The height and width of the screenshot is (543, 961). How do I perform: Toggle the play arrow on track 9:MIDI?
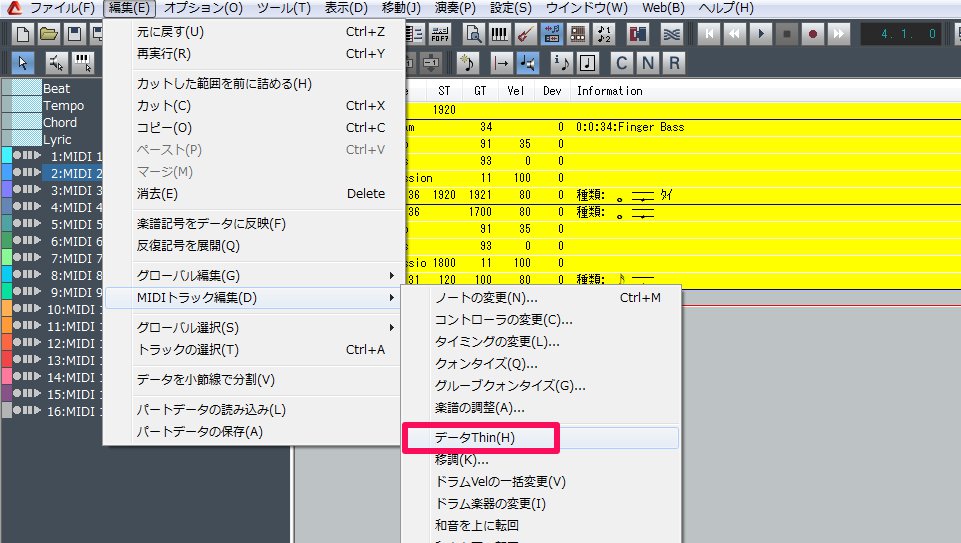(x=37, y=292)
